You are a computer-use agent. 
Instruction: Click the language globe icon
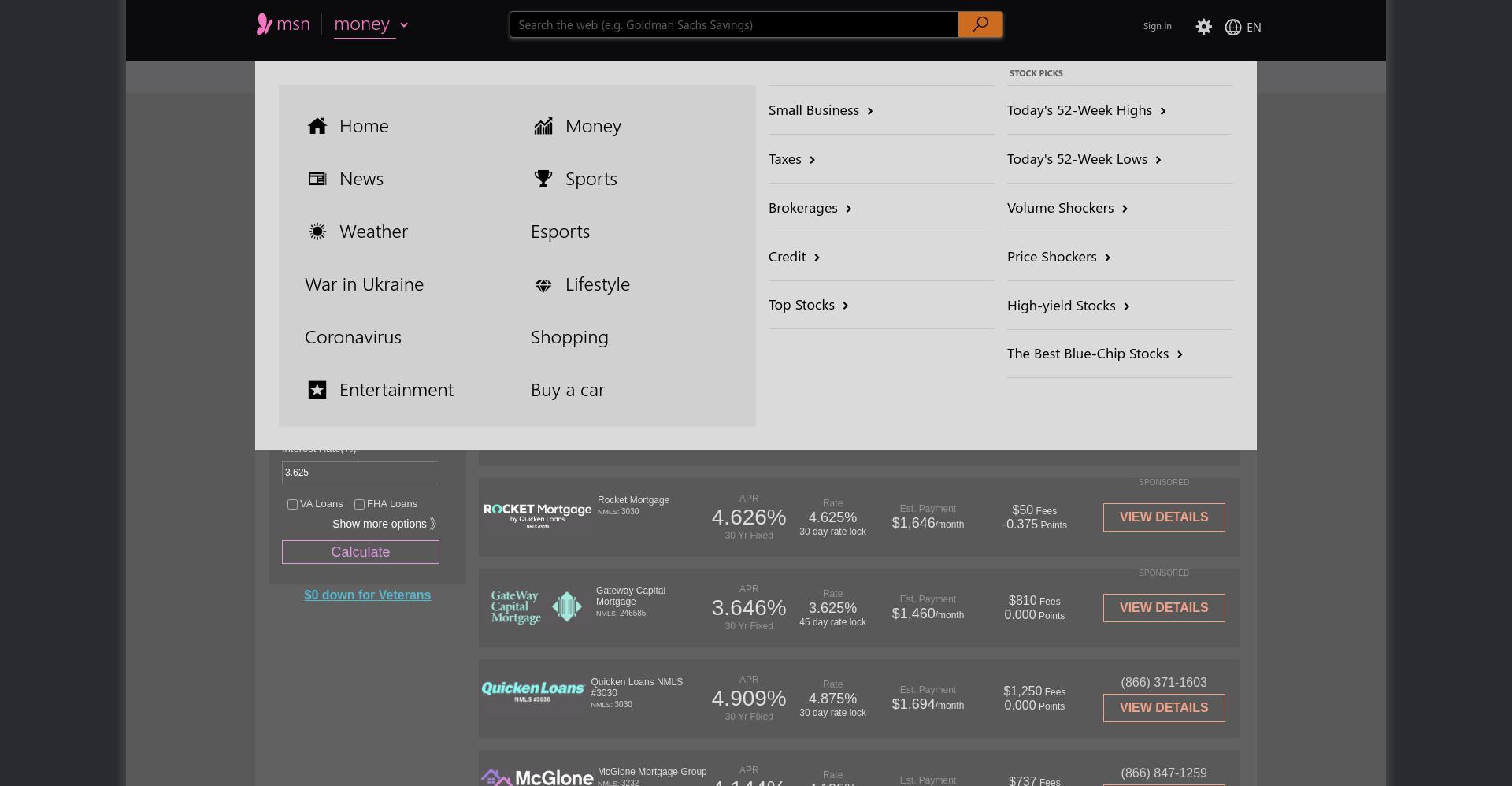point(1233,28)
